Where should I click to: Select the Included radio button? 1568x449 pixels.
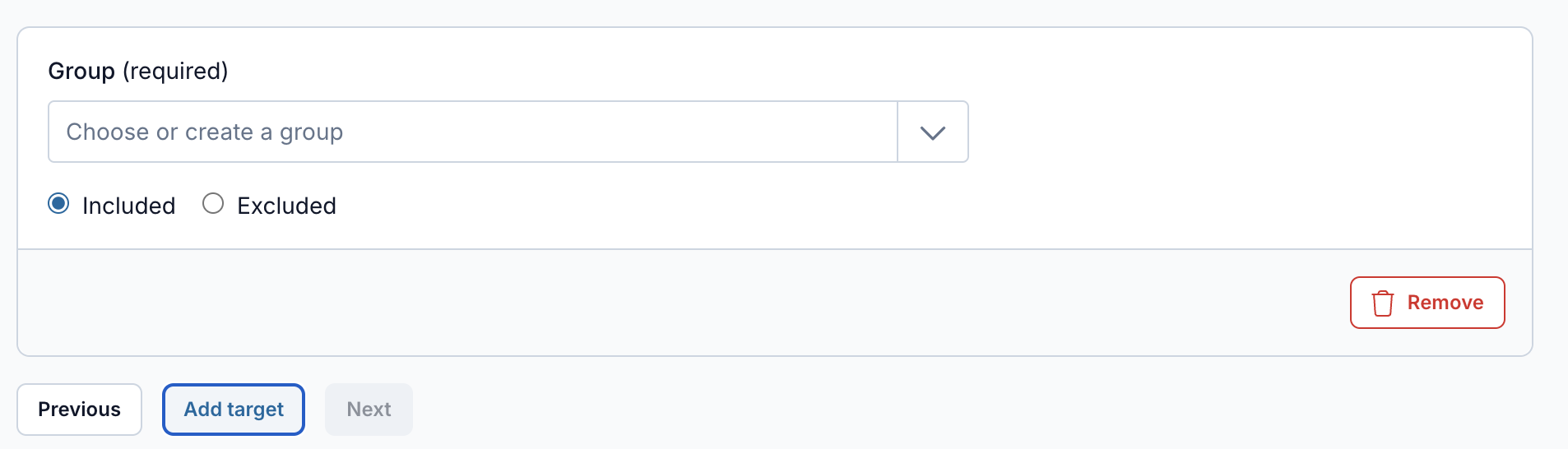[58, 203]
